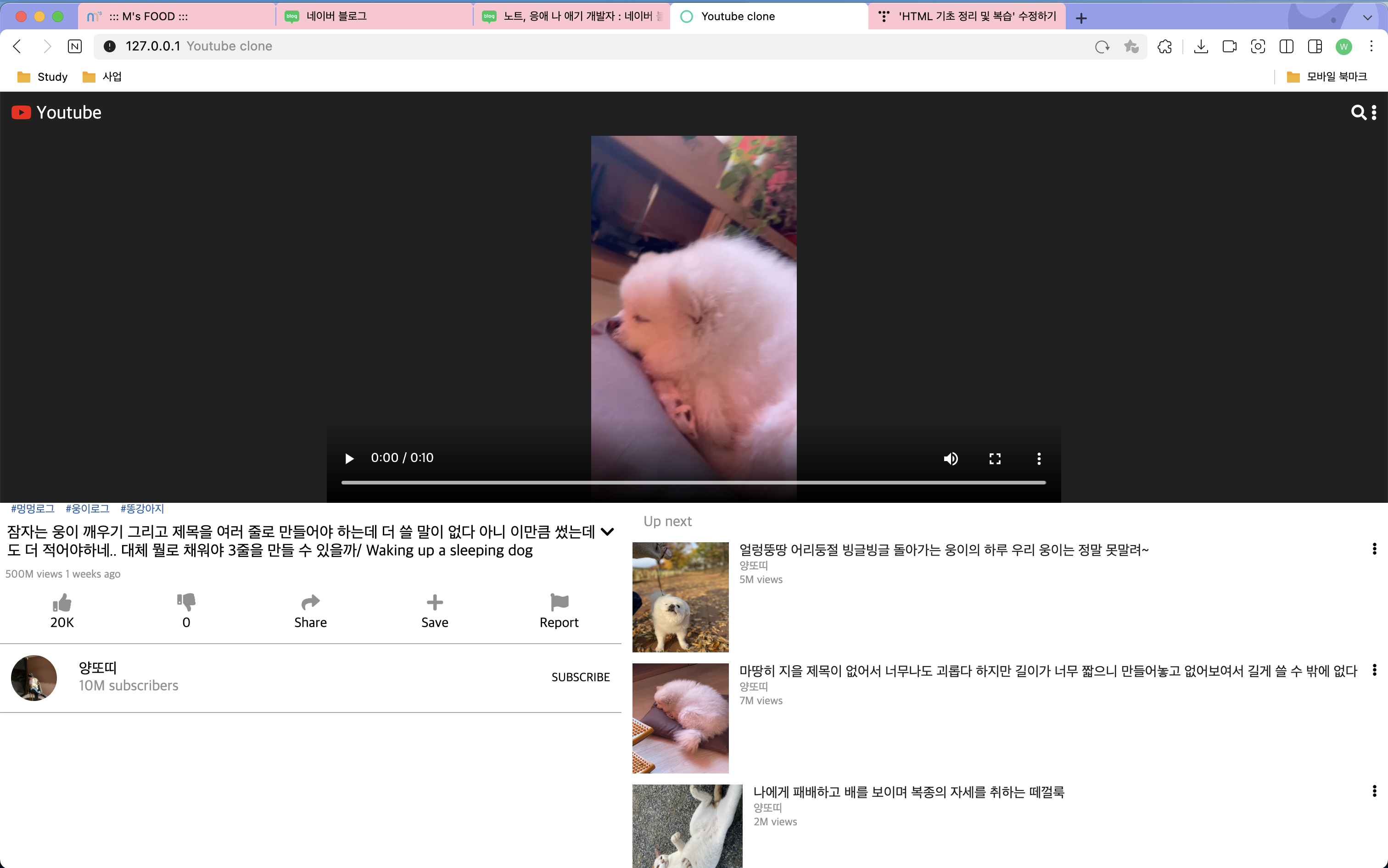Expand the video title chevron

click(607, 532)
